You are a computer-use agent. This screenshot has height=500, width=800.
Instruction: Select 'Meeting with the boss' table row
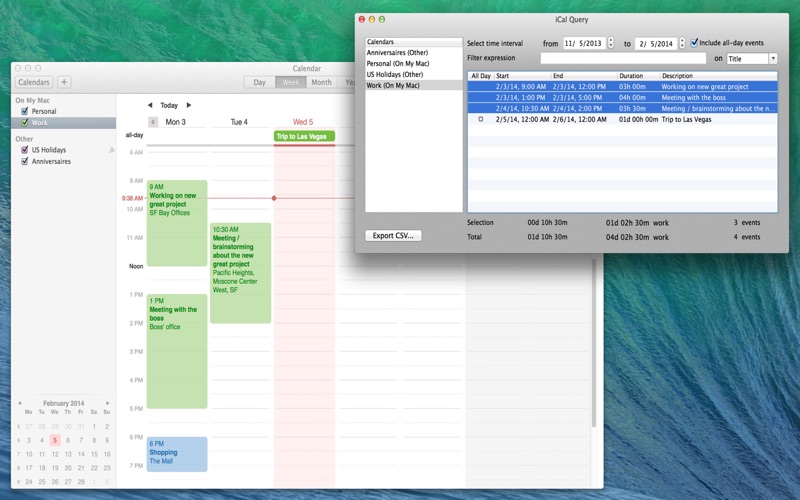(622, 97)
